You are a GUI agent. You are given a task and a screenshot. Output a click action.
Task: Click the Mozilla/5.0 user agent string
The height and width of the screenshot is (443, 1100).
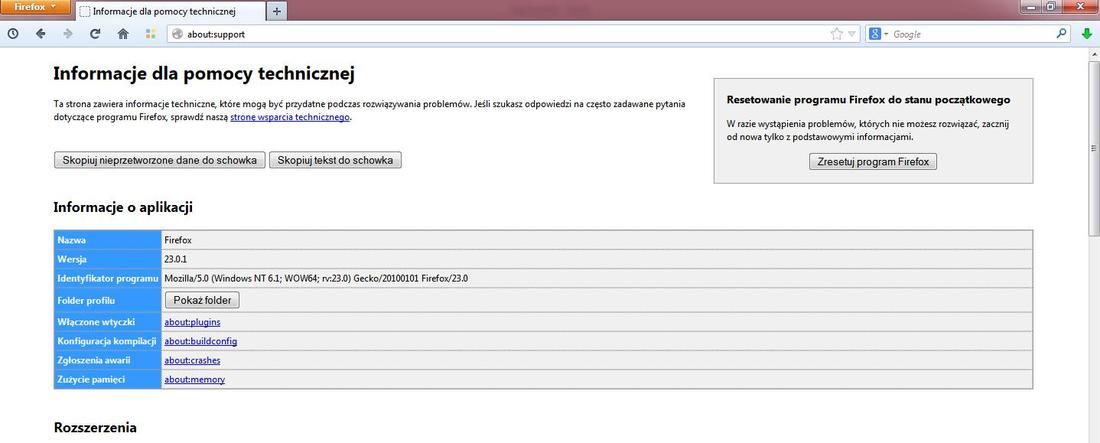click(316, 279)
